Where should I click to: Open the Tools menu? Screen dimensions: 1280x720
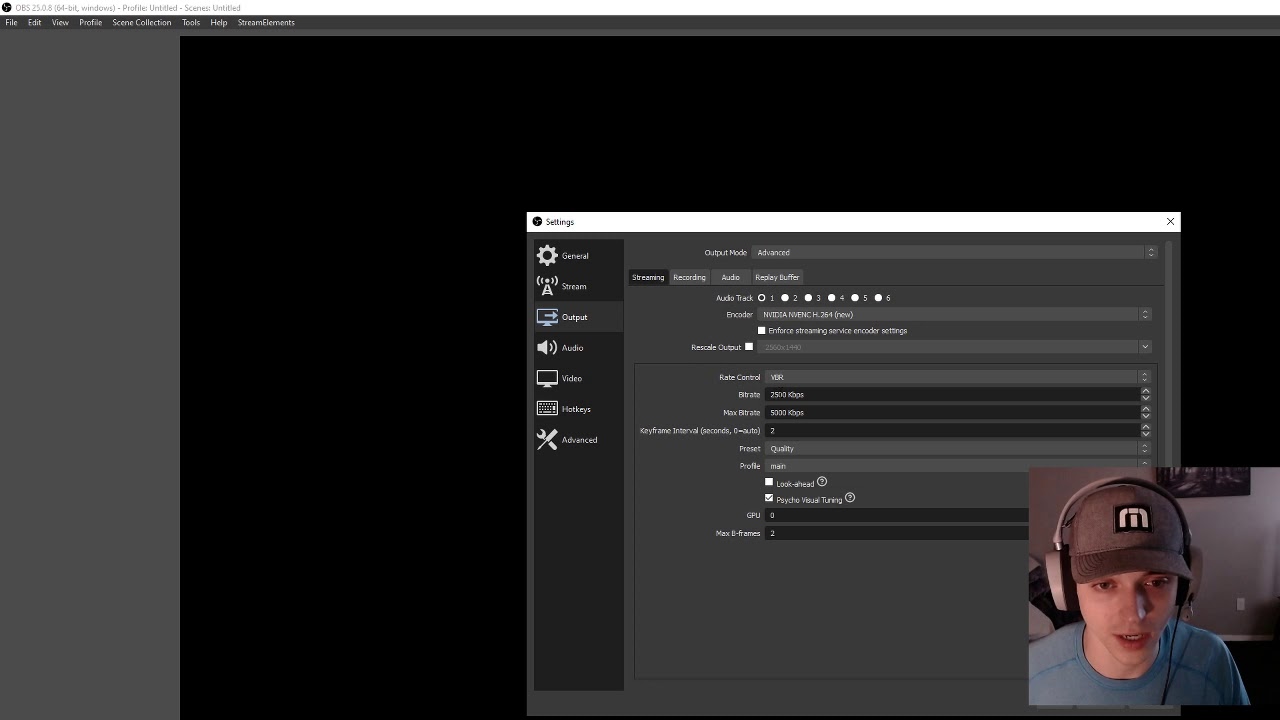[191, 22]
